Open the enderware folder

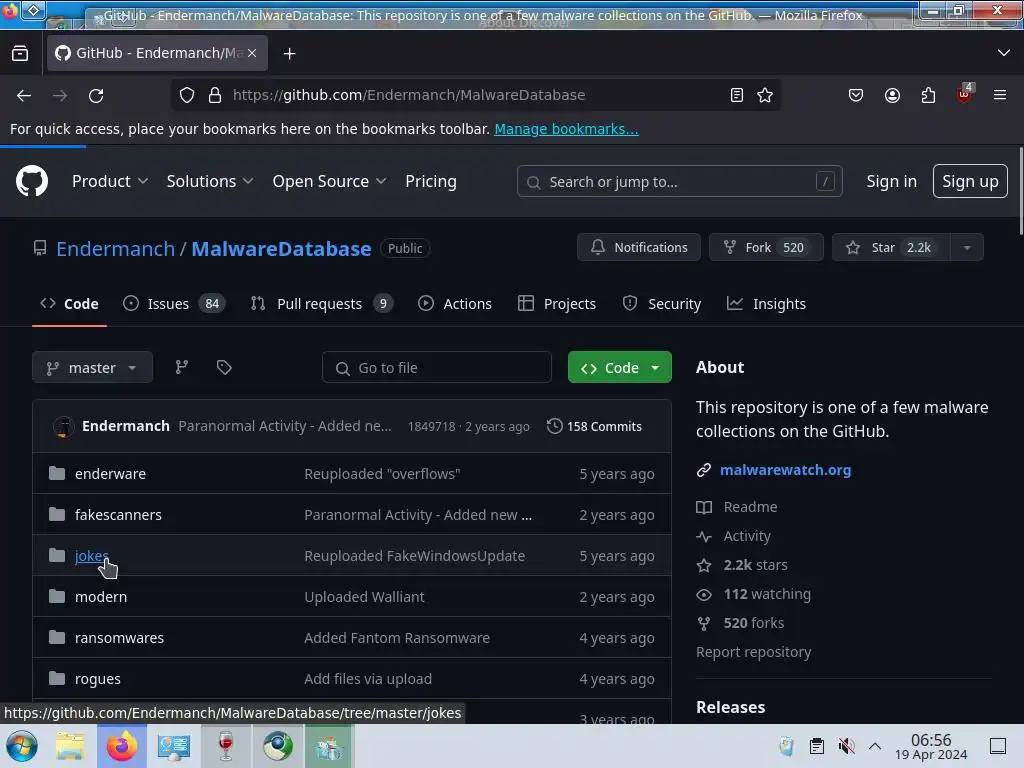tap(110, 473)
